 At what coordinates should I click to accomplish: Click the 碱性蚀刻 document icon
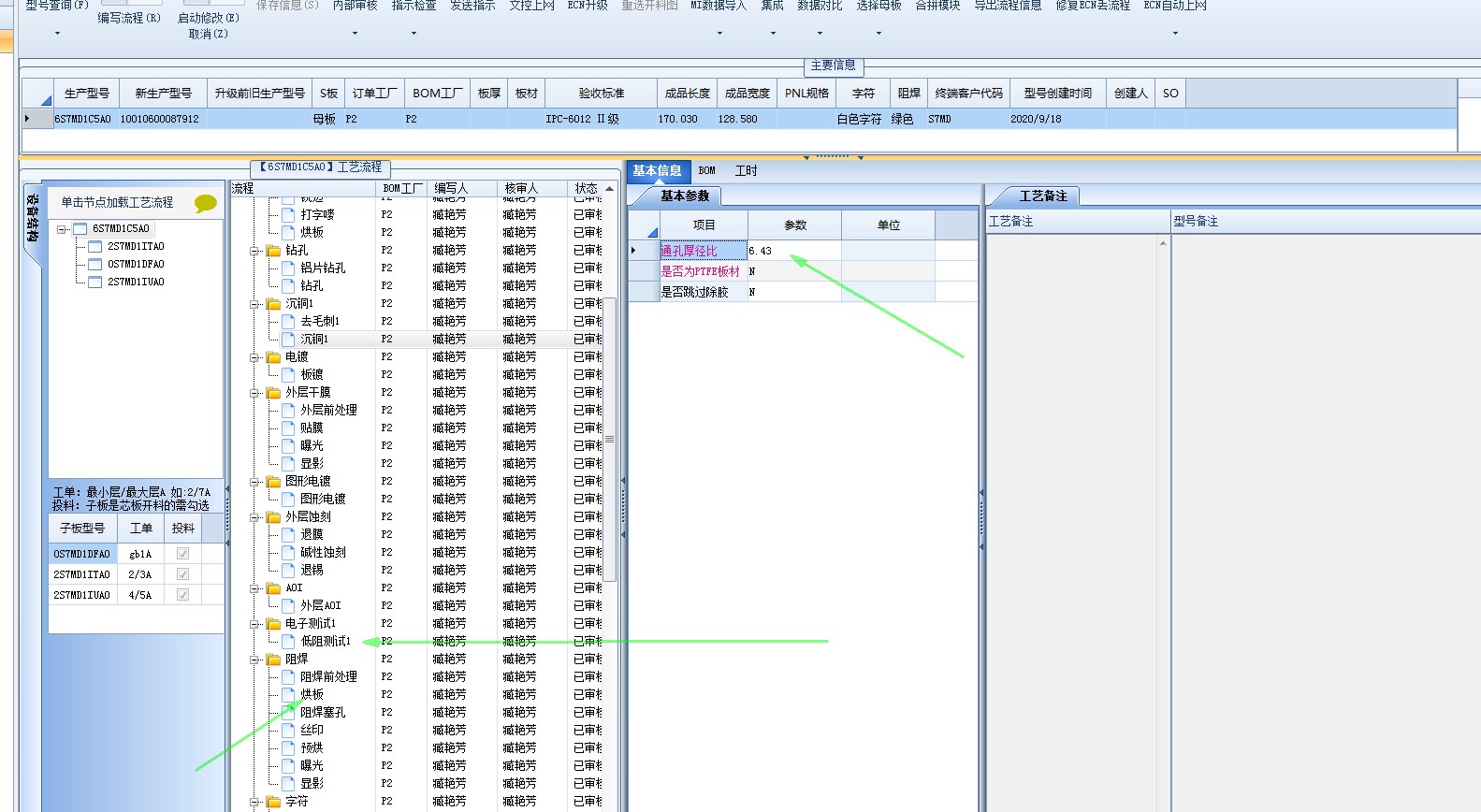point(288,552)
